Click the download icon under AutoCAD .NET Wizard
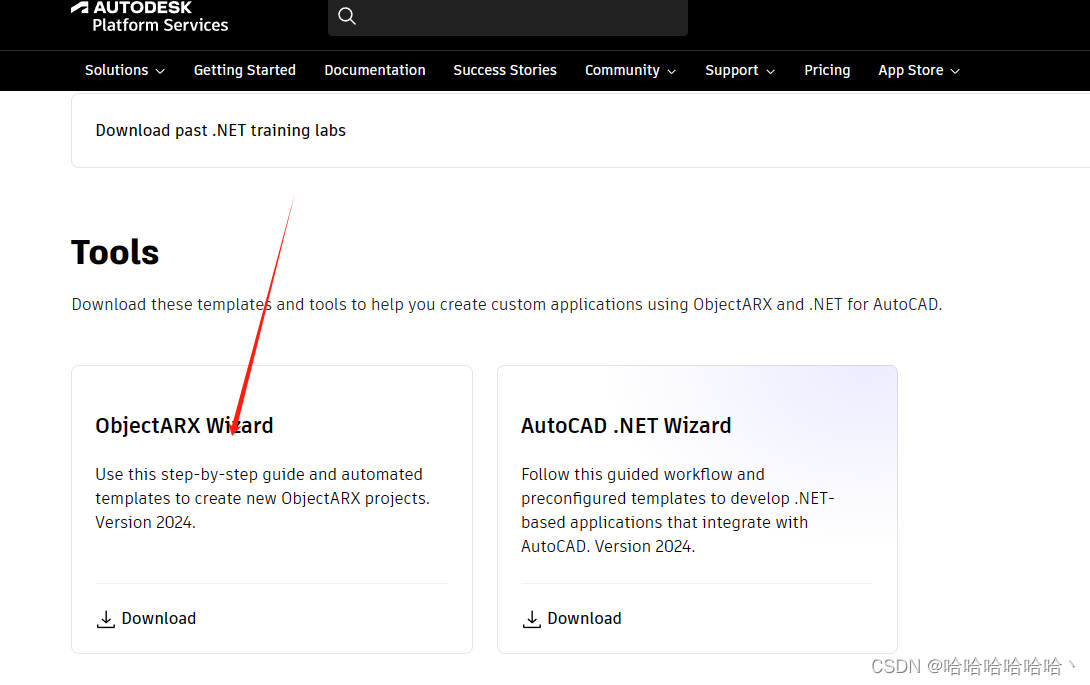1090x685 pixels. 532,619
